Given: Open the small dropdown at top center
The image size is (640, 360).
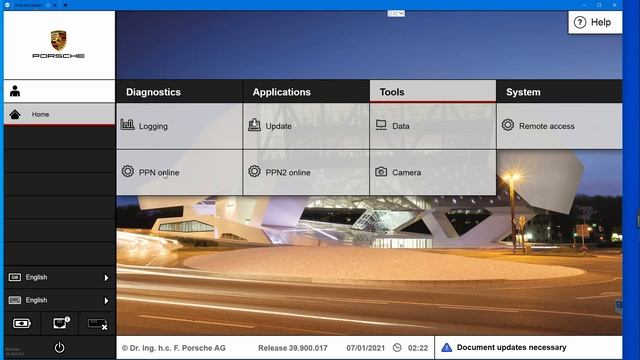Looking at the screenshot, I should point(396,13).
